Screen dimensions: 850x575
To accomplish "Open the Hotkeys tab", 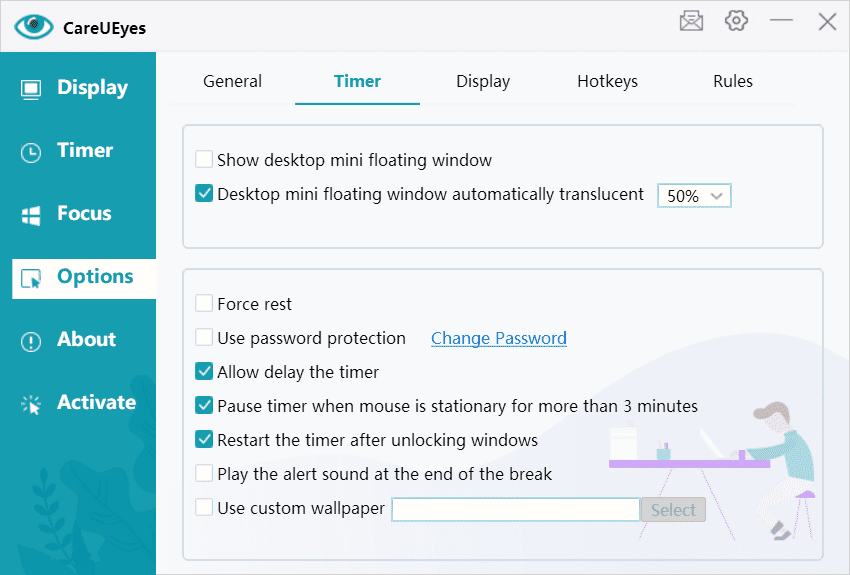I will click(x=607, y=82).
